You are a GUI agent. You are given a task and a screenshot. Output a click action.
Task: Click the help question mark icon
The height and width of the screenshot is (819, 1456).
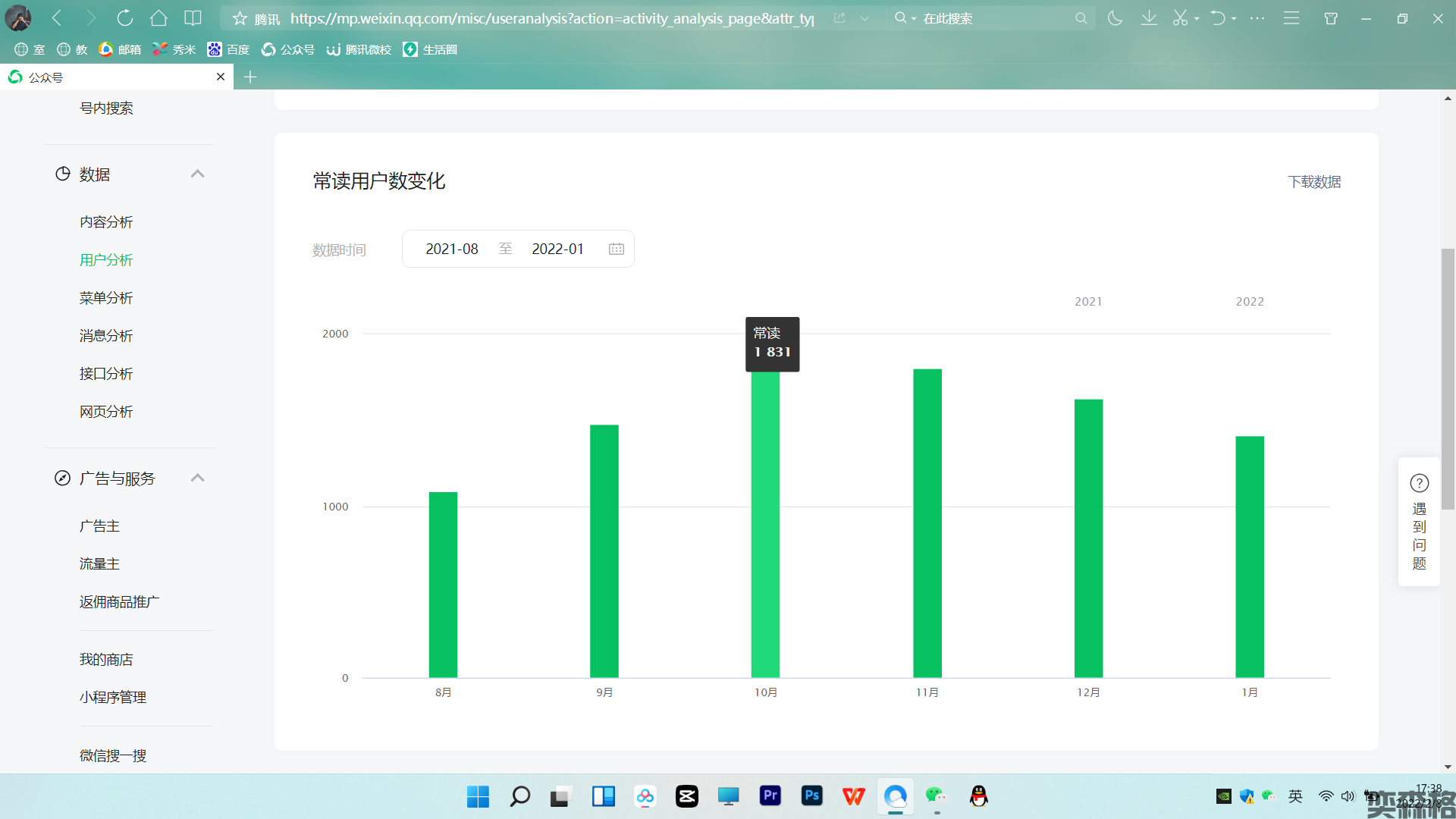click(x=1419, y=483)
